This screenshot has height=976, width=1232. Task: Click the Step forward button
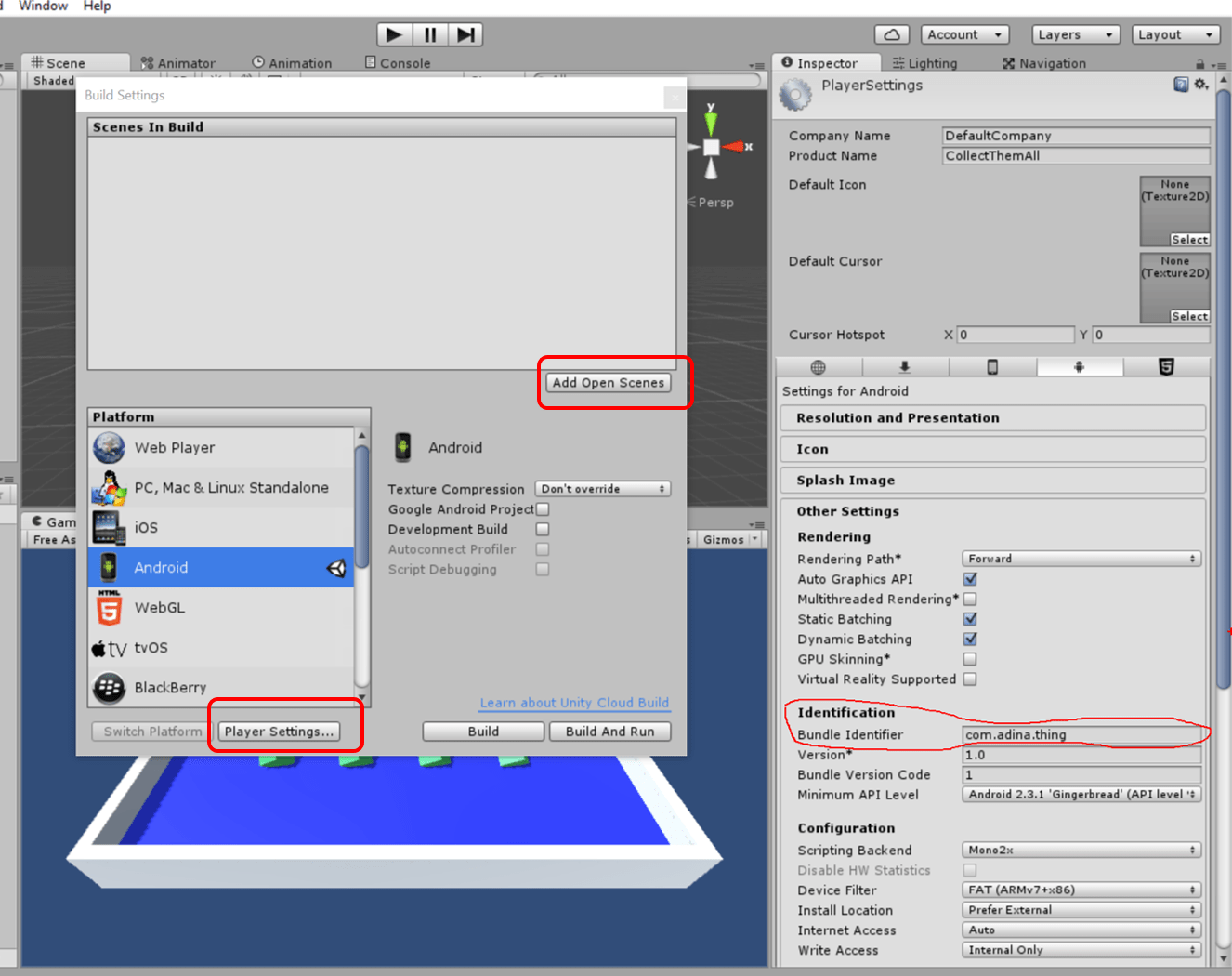465,34
